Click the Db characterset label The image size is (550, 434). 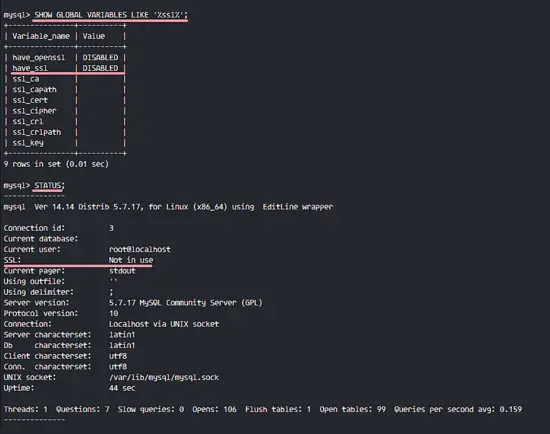click(x=47, y=345)
